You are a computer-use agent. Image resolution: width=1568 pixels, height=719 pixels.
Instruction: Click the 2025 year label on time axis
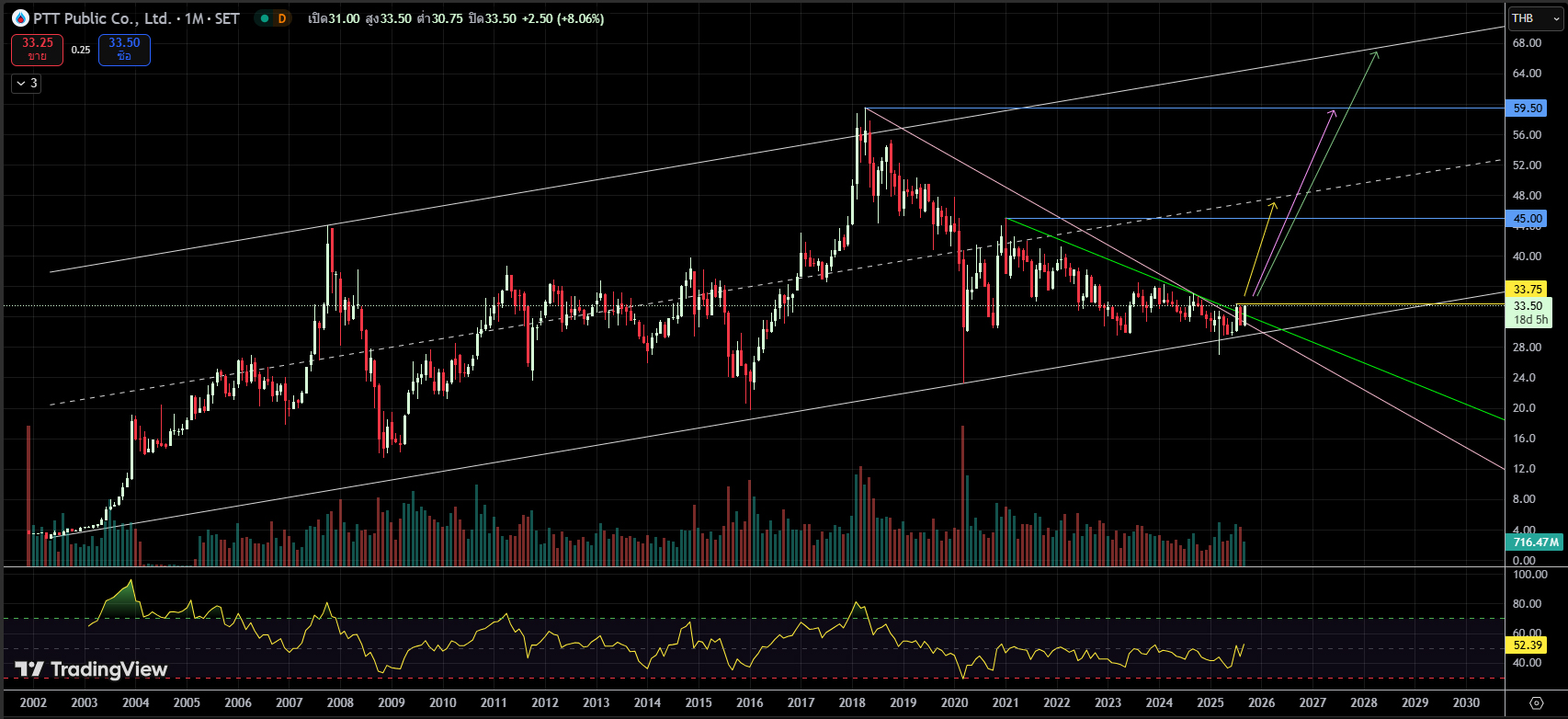click(x=1210, y=702)
